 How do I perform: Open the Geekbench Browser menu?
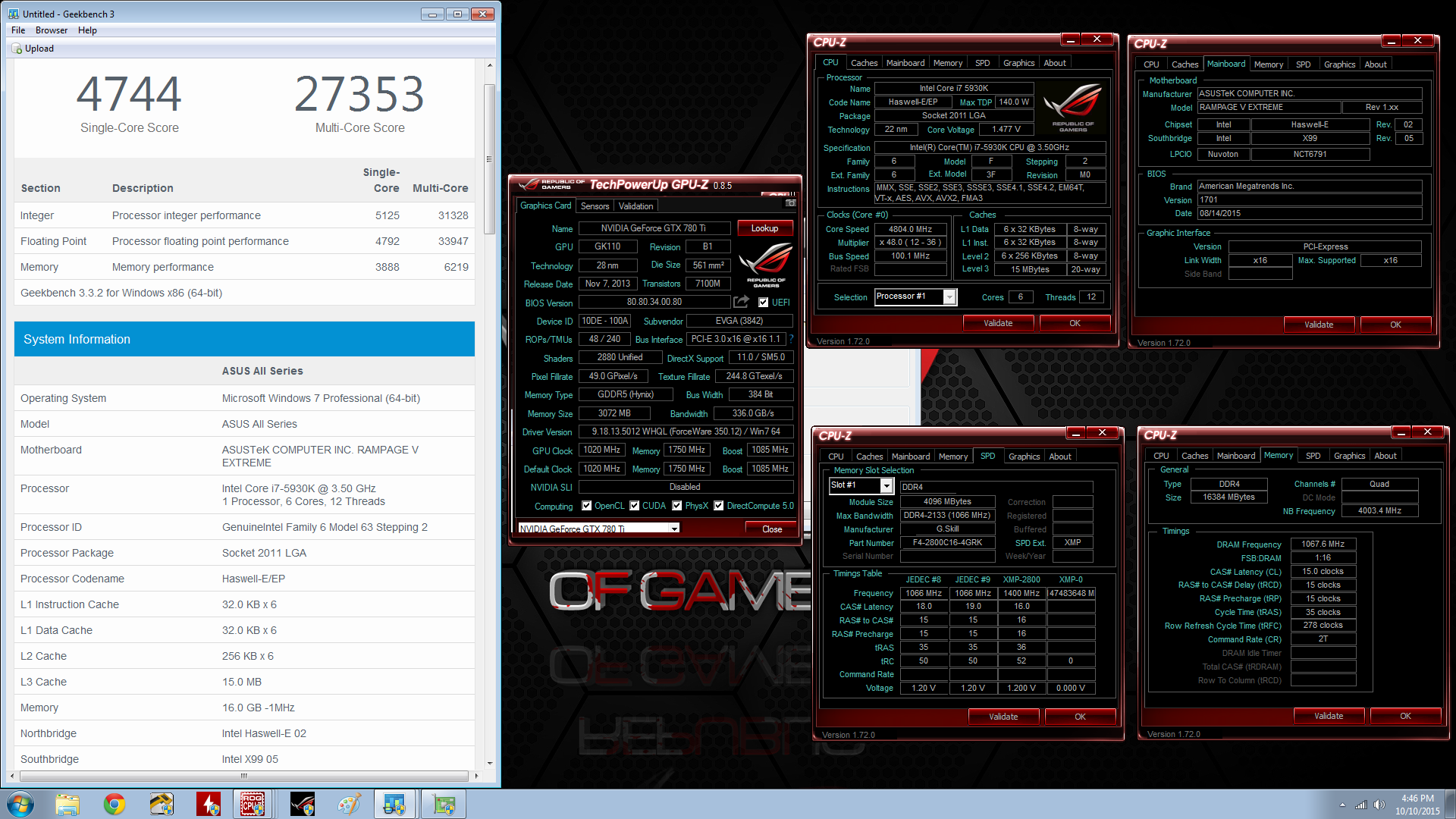52,30
